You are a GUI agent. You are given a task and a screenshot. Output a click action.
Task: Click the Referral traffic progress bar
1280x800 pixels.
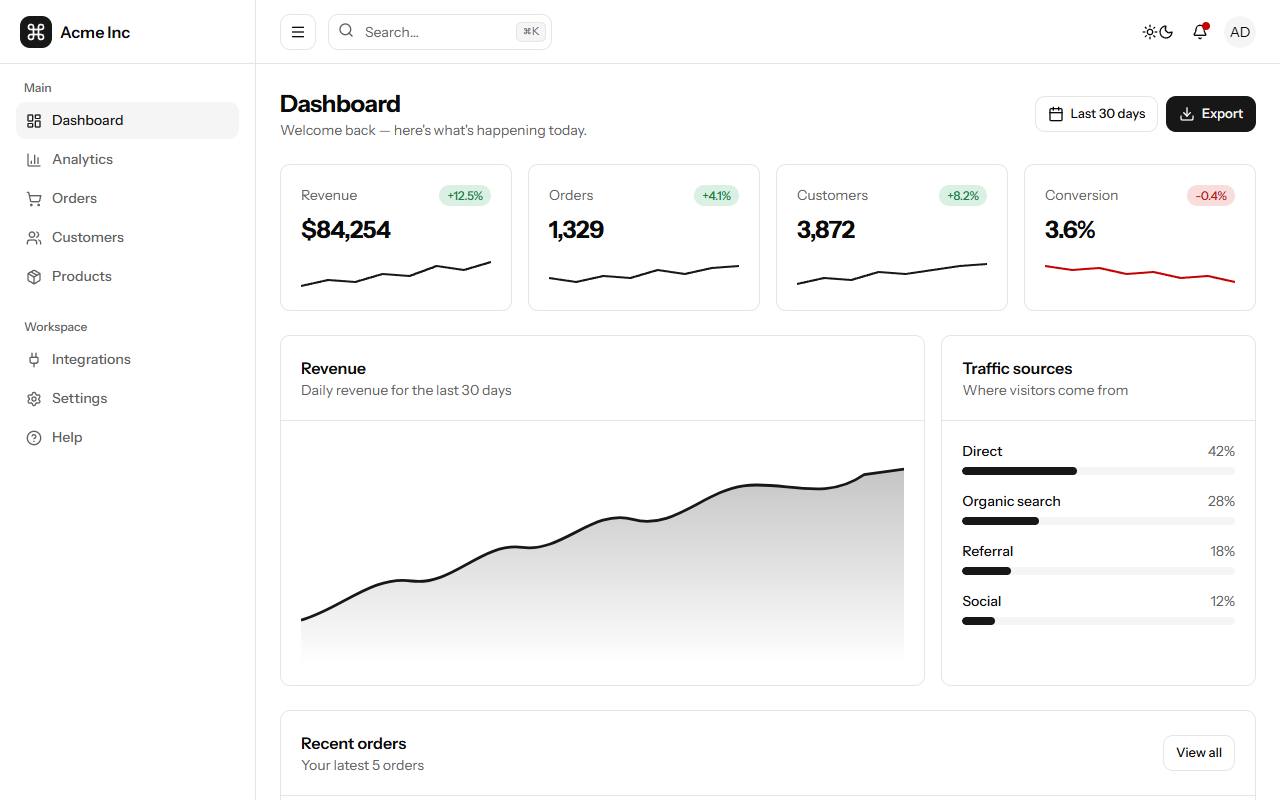pyautogui.click(x=1098, y=571)
